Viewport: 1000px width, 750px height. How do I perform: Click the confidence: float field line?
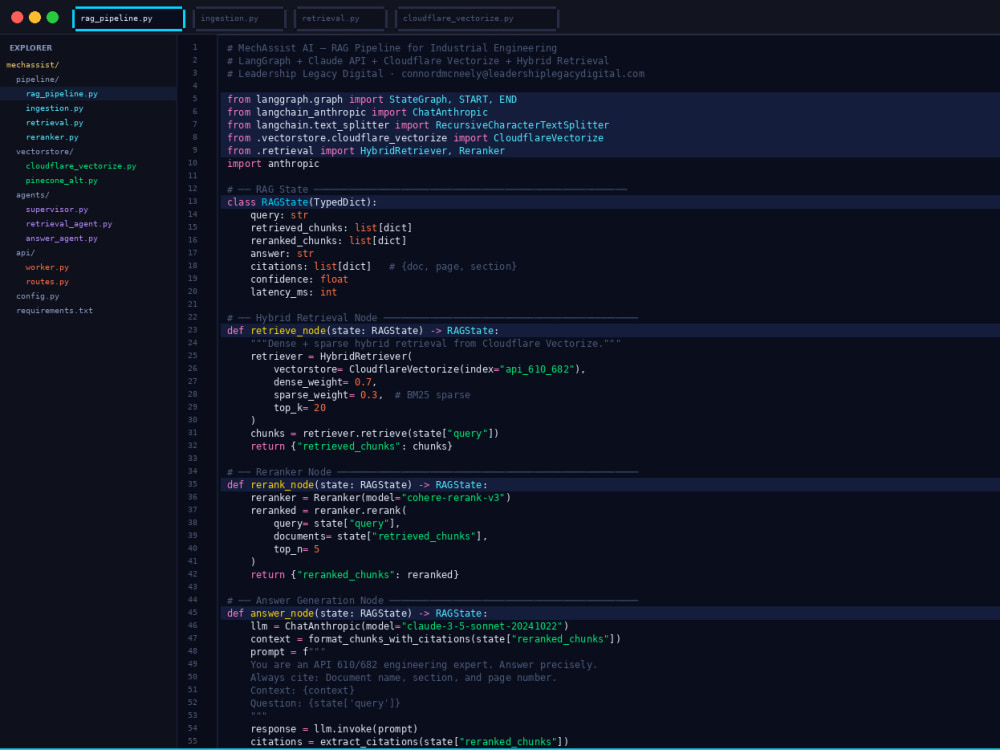(x=299, y=279)
